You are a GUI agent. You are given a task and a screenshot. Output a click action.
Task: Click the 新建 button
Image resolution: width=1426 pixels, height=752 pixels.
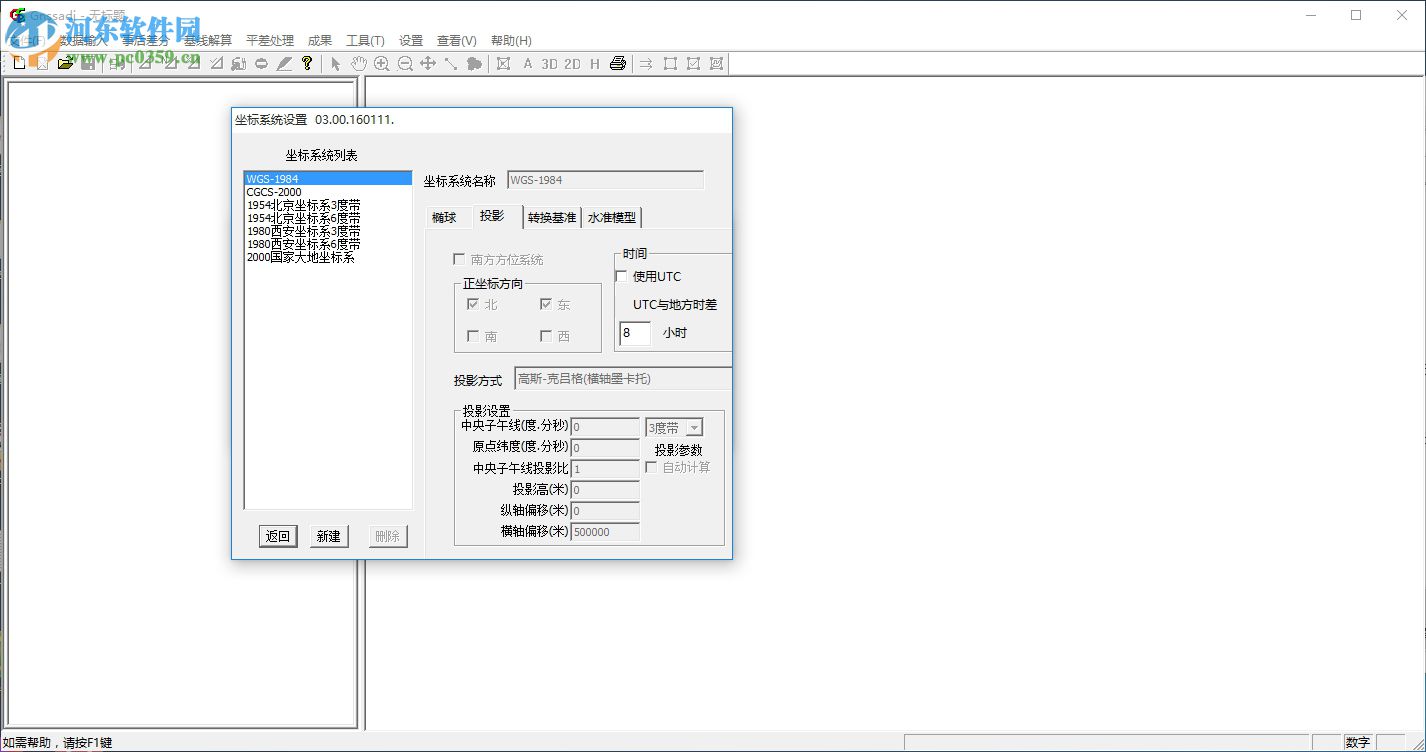(x=329, y=536)
